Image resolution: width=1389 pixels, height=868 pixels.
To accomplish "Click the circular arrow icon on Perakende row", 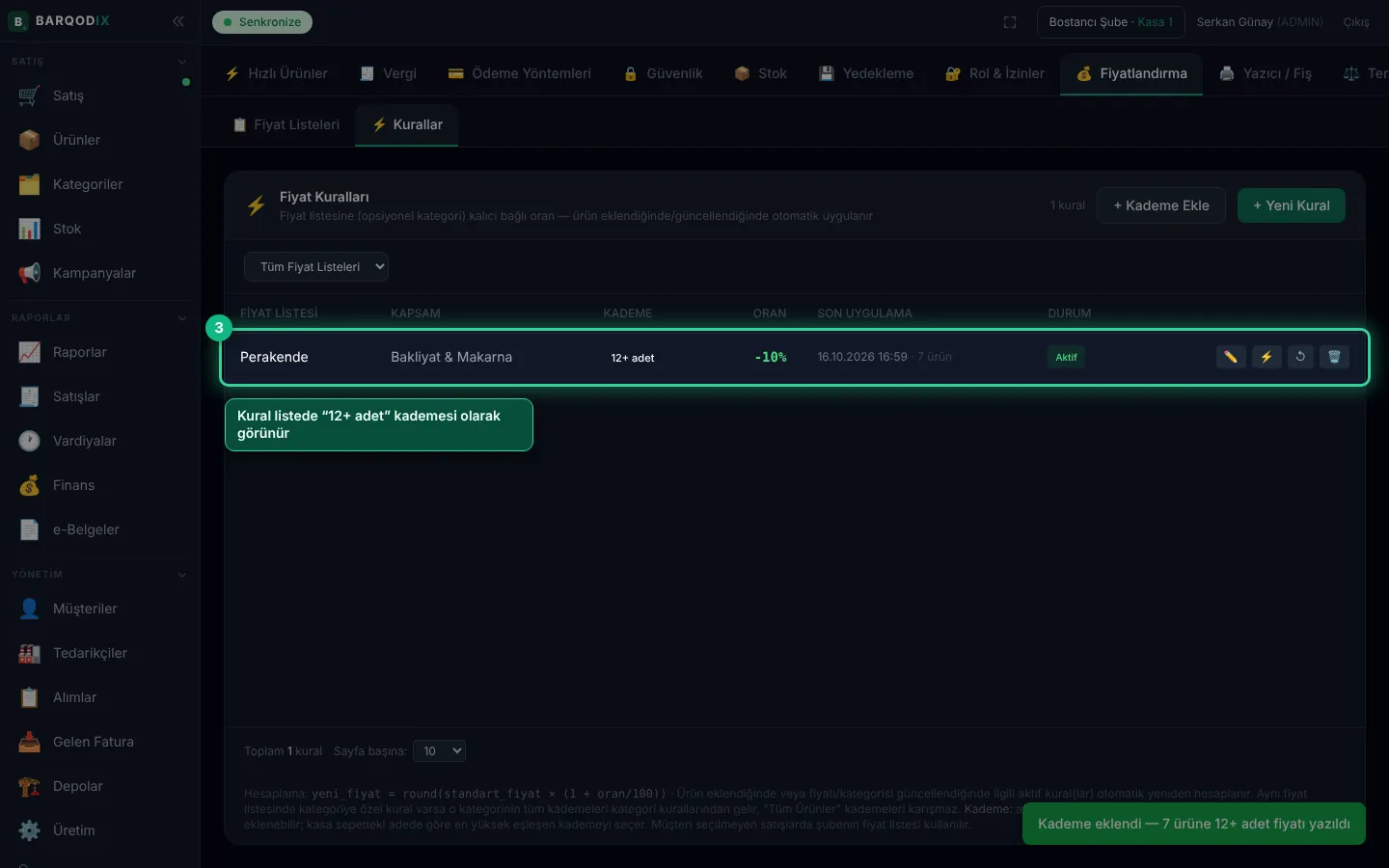I will click(x=1300, y=357).
